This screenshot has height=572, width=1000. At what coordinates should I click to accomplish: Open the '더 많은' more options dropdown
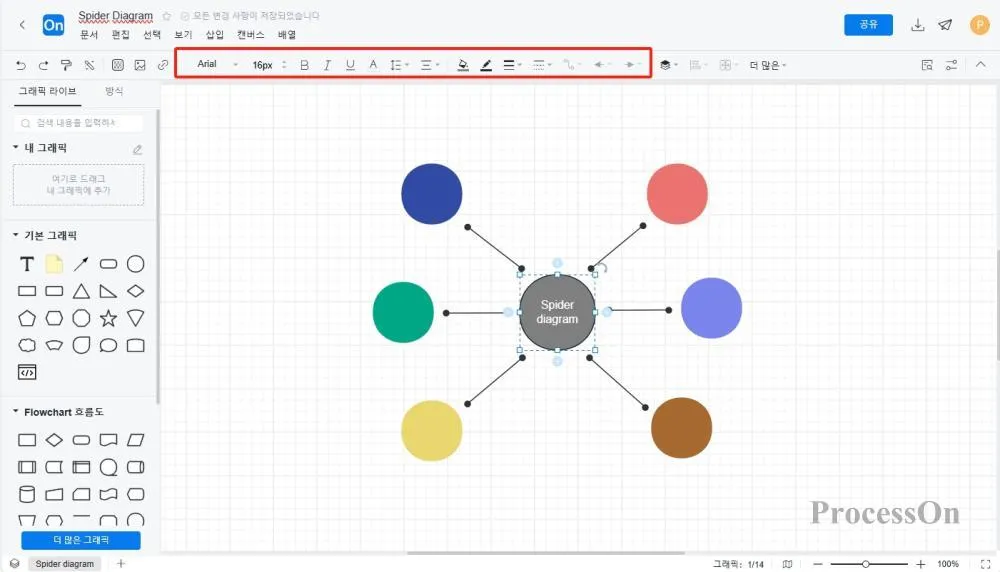[x=768, y=65]
